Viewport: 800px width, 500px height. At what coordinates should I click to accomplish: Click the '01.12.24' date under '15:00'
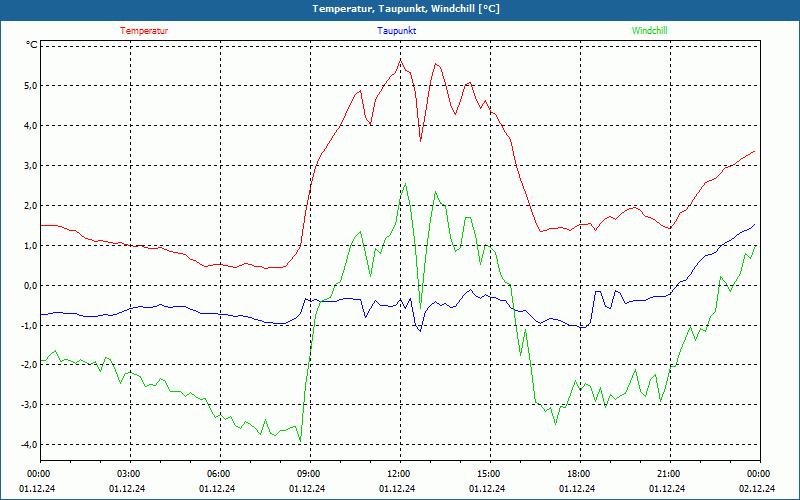pyautogui.click(x=487, y=488)
